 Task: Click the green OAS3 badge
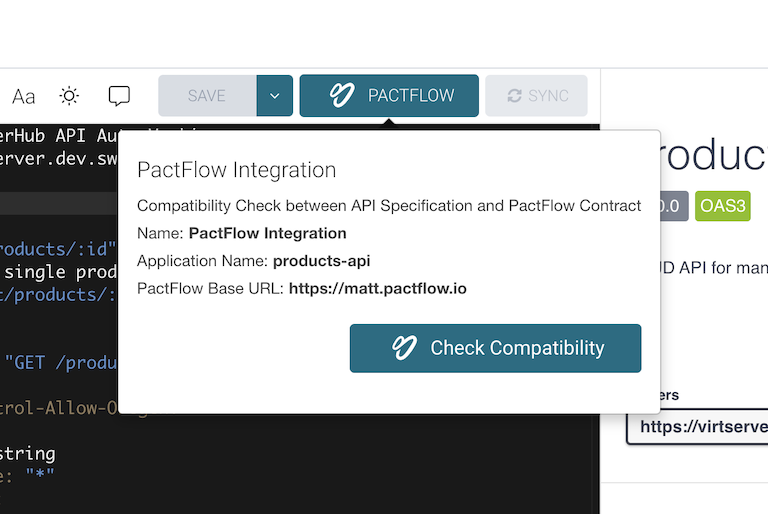(722, 207)
